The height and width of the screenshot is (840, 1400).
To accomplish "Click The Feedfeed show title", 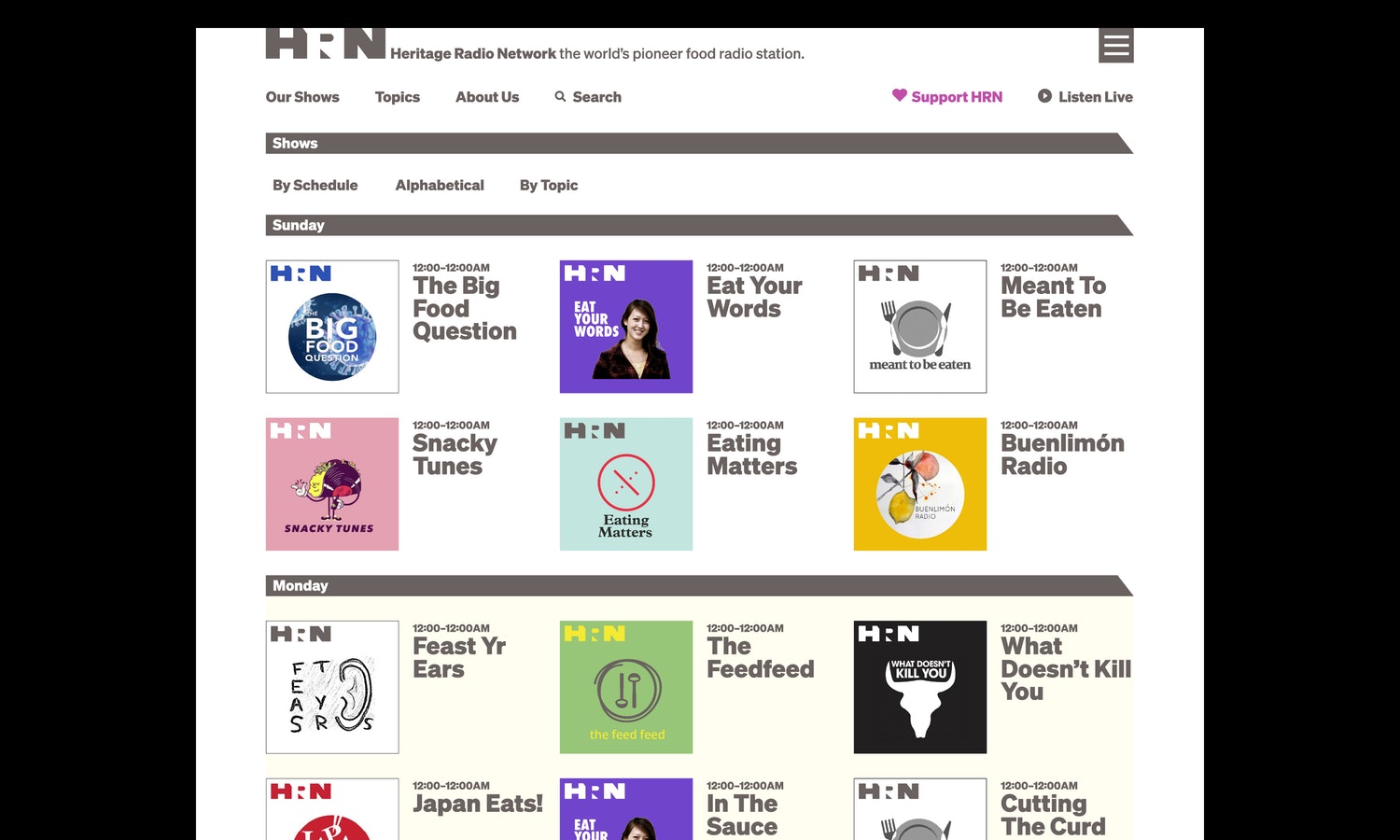I will tap(760, 658).
